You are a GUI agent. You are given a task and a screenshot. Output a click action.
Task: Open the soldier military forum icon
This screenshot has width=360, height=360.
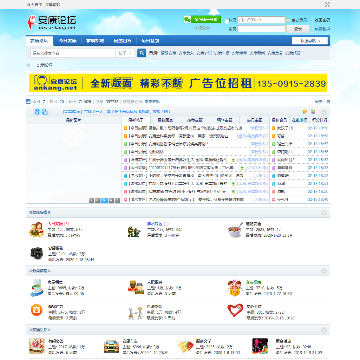coord(134,231)
